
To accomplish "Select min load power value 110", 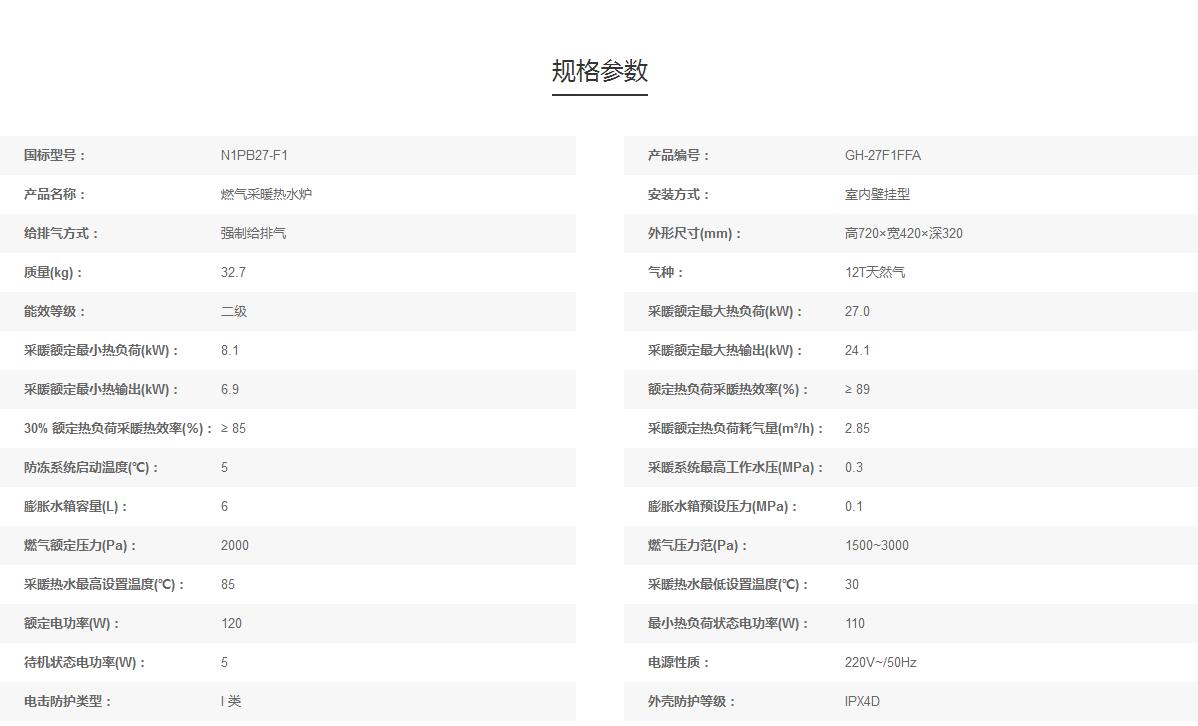I will (x=855, y=623).
